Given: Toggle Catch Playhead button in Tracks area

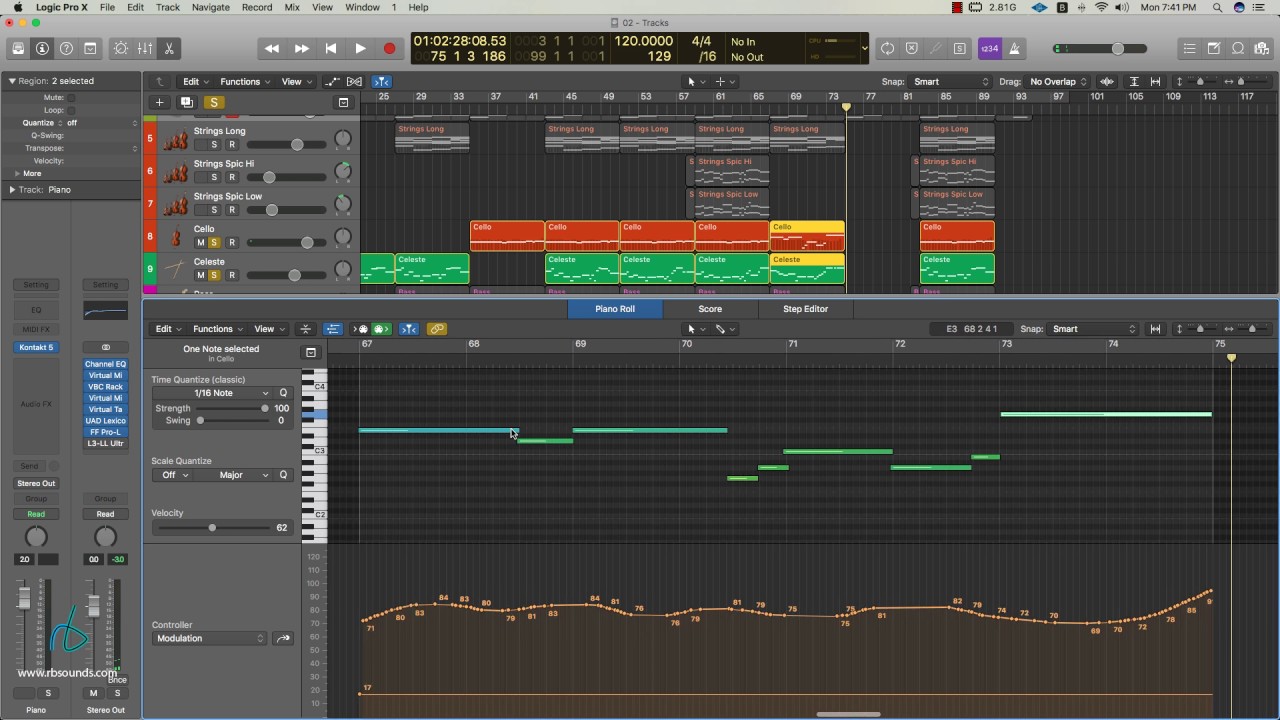Looking at the screenshot, I should click(382, 82).
